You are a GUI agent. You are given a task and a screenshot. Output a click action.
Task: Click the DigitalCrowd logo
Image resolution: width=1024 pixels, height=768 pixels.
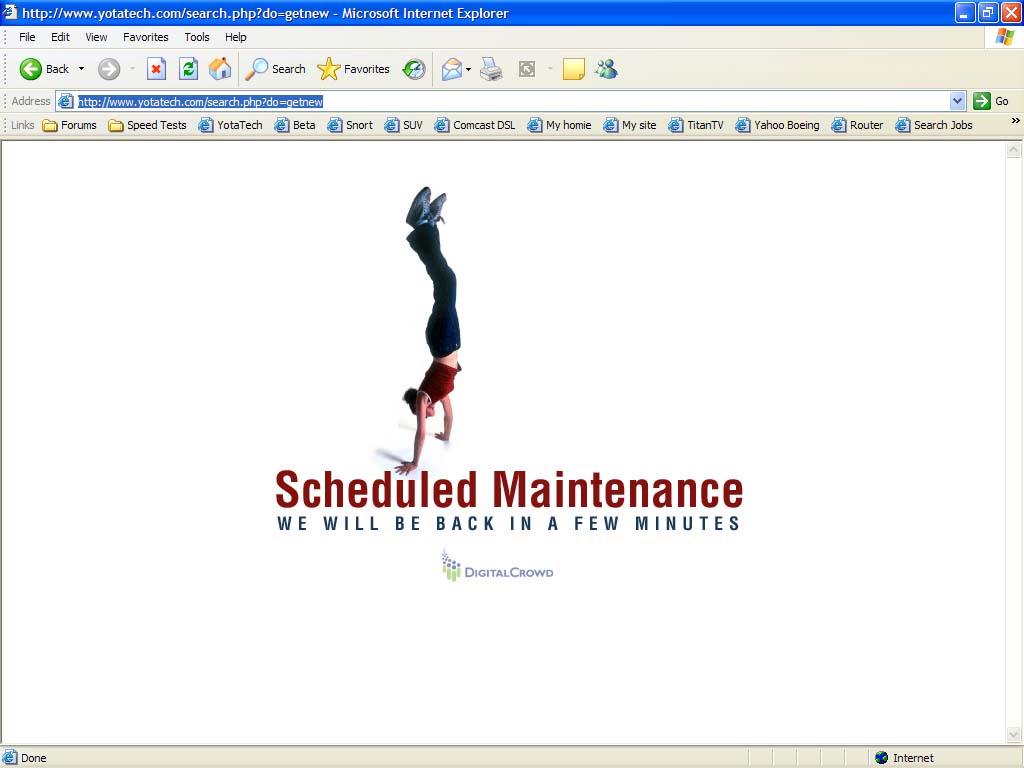498,566
